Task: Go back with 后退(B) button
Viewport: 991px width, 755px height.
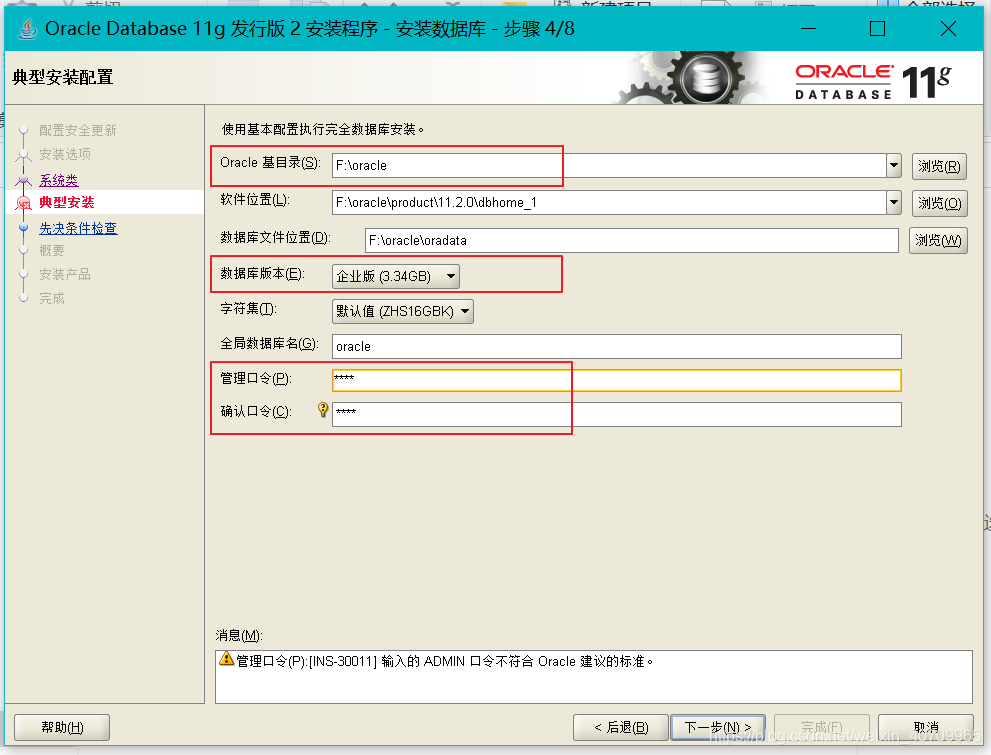Action: tap(621, 727)
